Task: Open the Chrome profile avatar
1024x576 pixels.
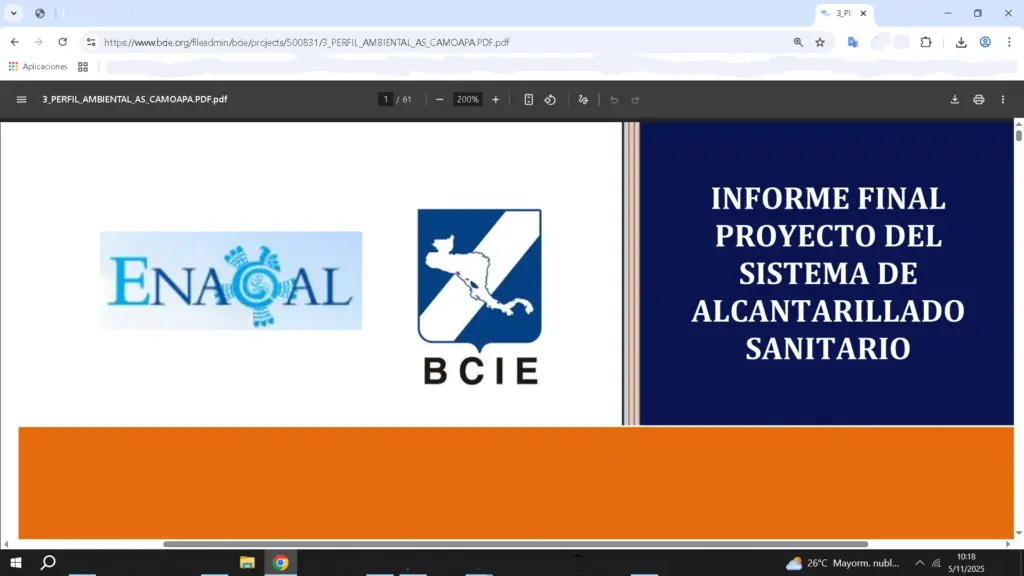Action: pyautogui.click(x=986, y=42)
